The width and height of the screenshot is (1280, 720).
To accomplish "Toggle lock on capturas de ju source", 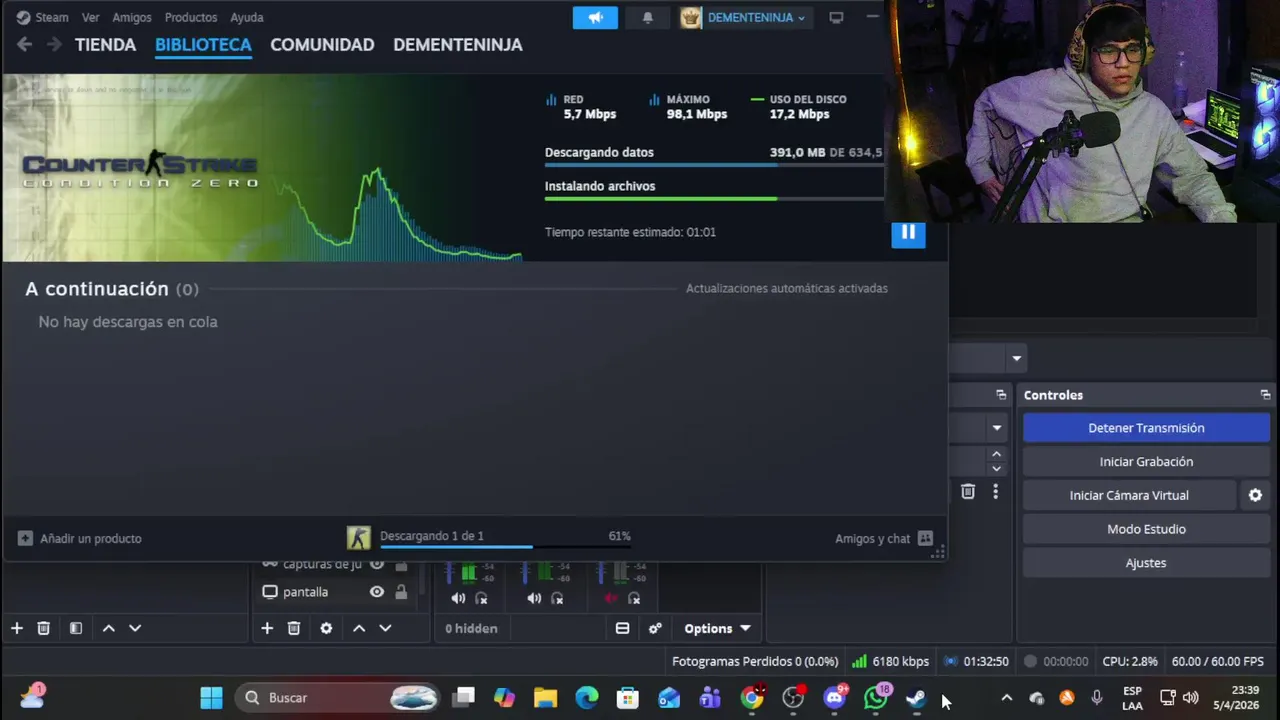I will (x=401, y=564).
